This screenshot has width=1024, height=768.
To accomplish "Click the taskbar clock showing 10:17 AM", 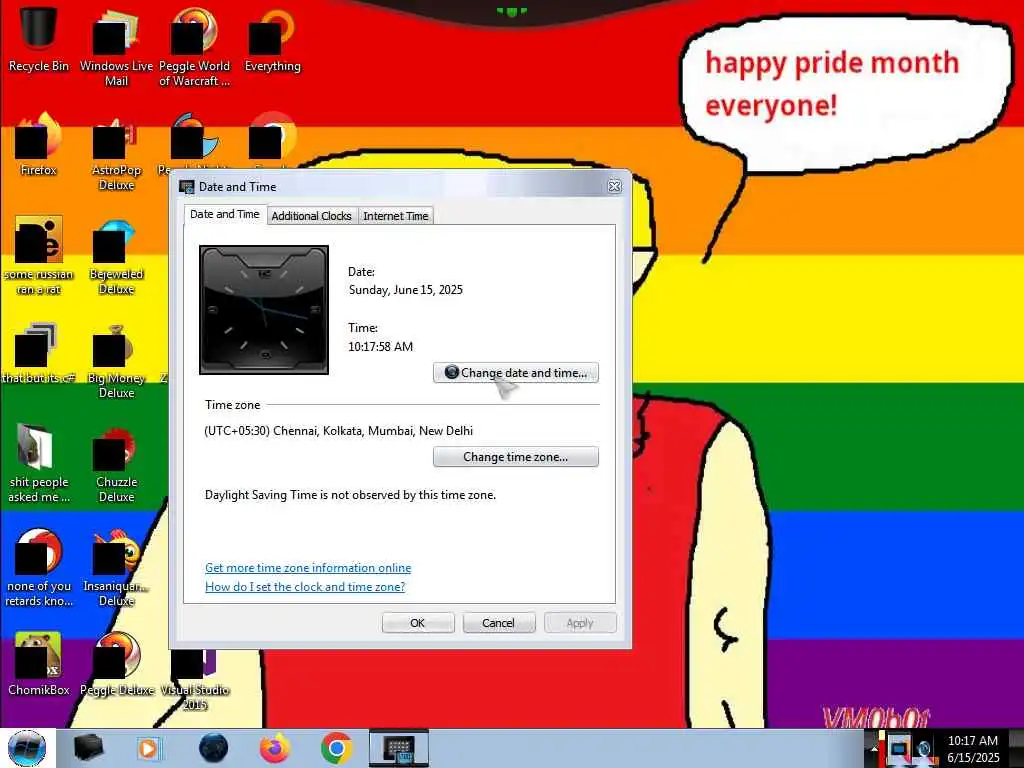I will click(x=973, y=749).
